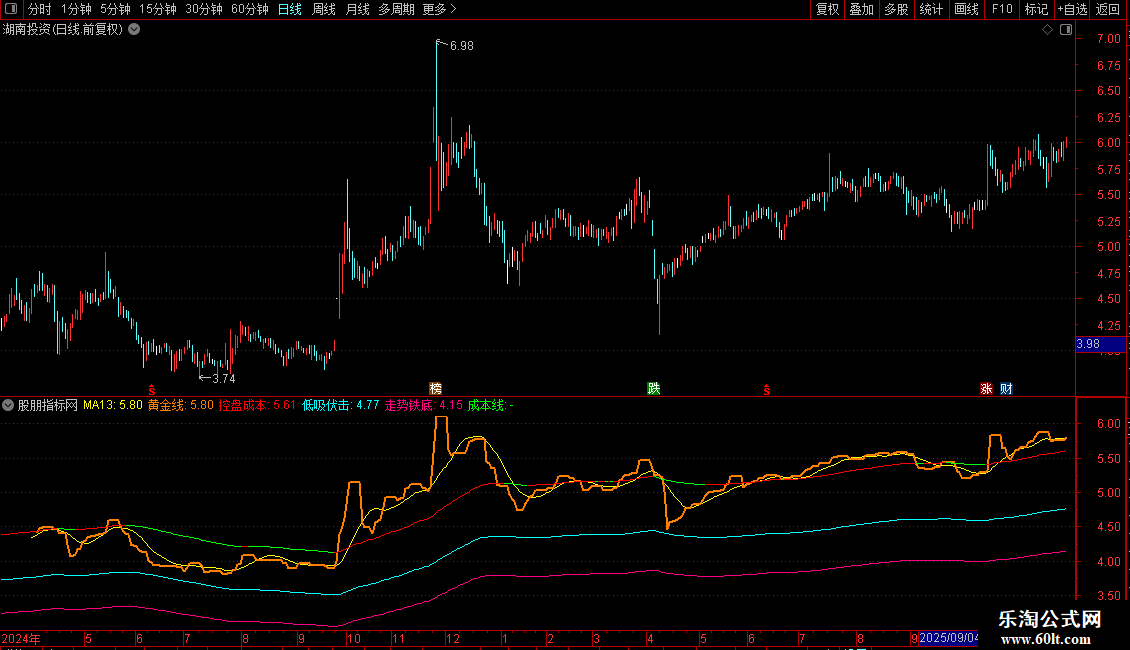Screen dimensions: 1130x650
Task: Switch to 分时 intraday view
Action: tap(40, 9)
